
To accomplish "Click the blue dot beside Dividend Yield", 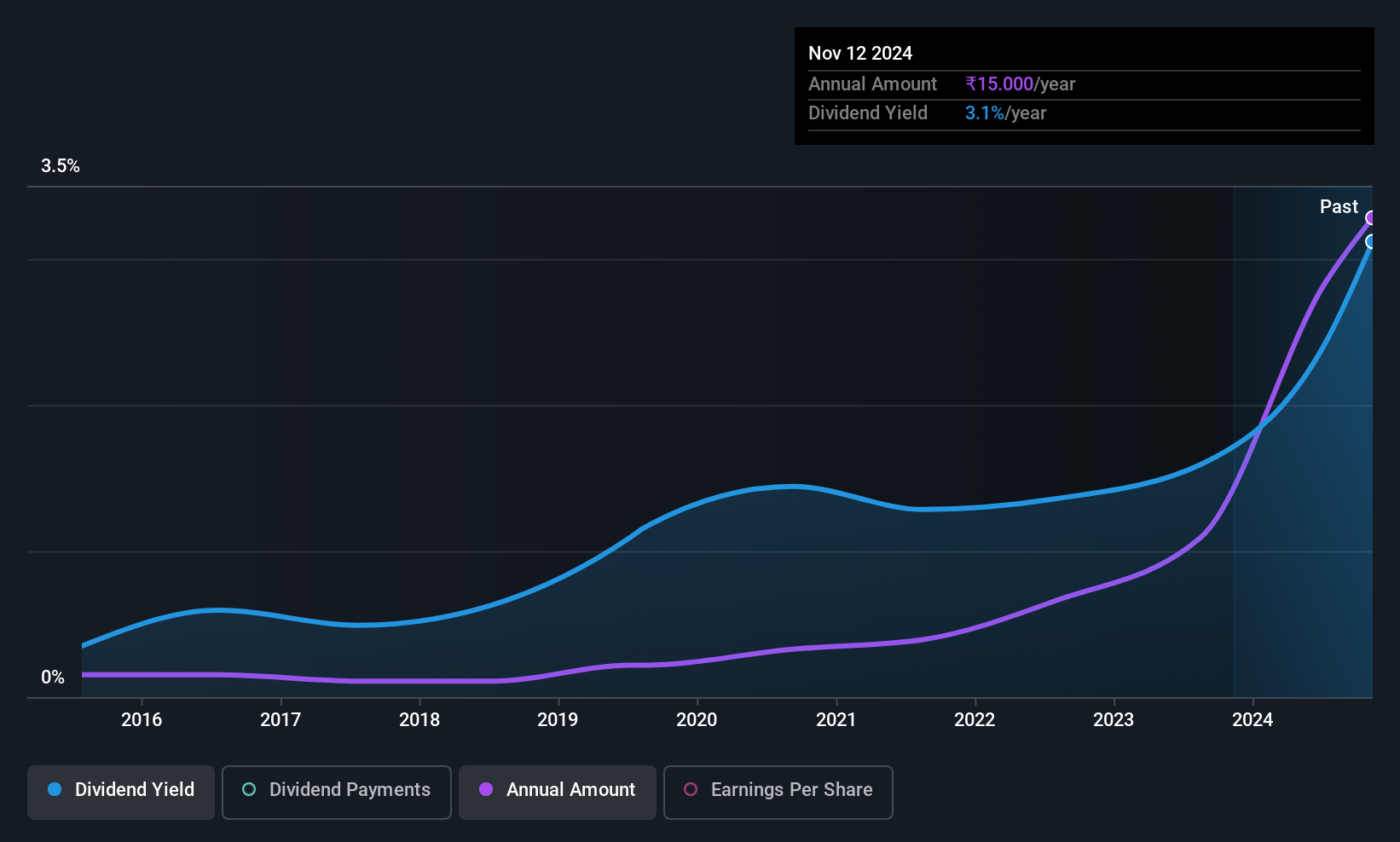I will (x=55, y=790).
